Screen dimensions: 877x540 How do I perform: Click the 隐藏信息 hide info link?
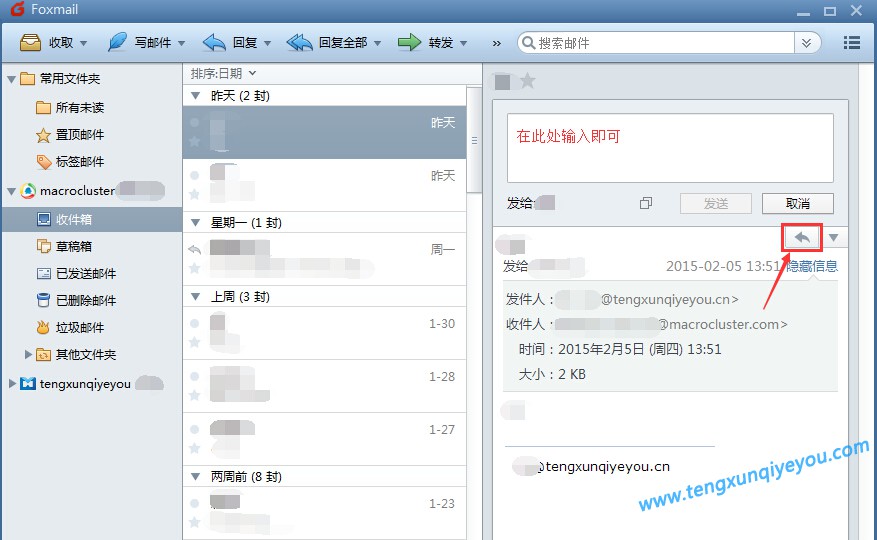pyautogui.click(x=812, y=266)
